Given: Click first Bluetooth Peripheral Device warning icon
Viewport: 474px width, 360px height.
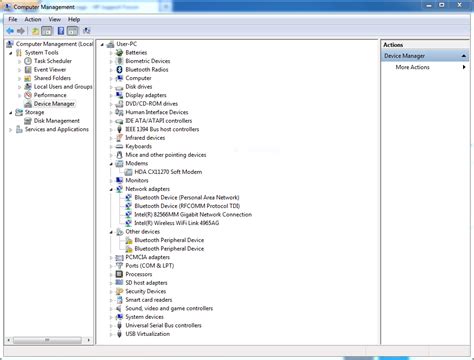Looking at the screenshot, I should (129, 240).
